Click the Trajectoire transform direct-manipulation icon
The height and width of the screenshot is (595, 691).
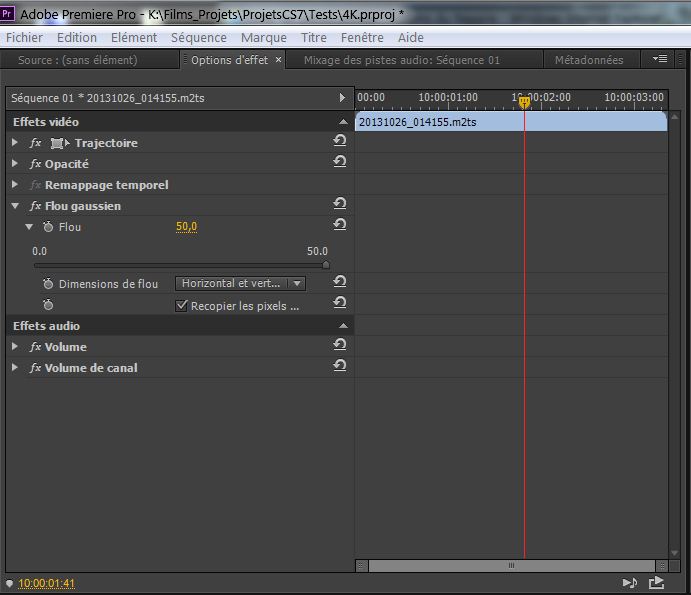(60, 143)
